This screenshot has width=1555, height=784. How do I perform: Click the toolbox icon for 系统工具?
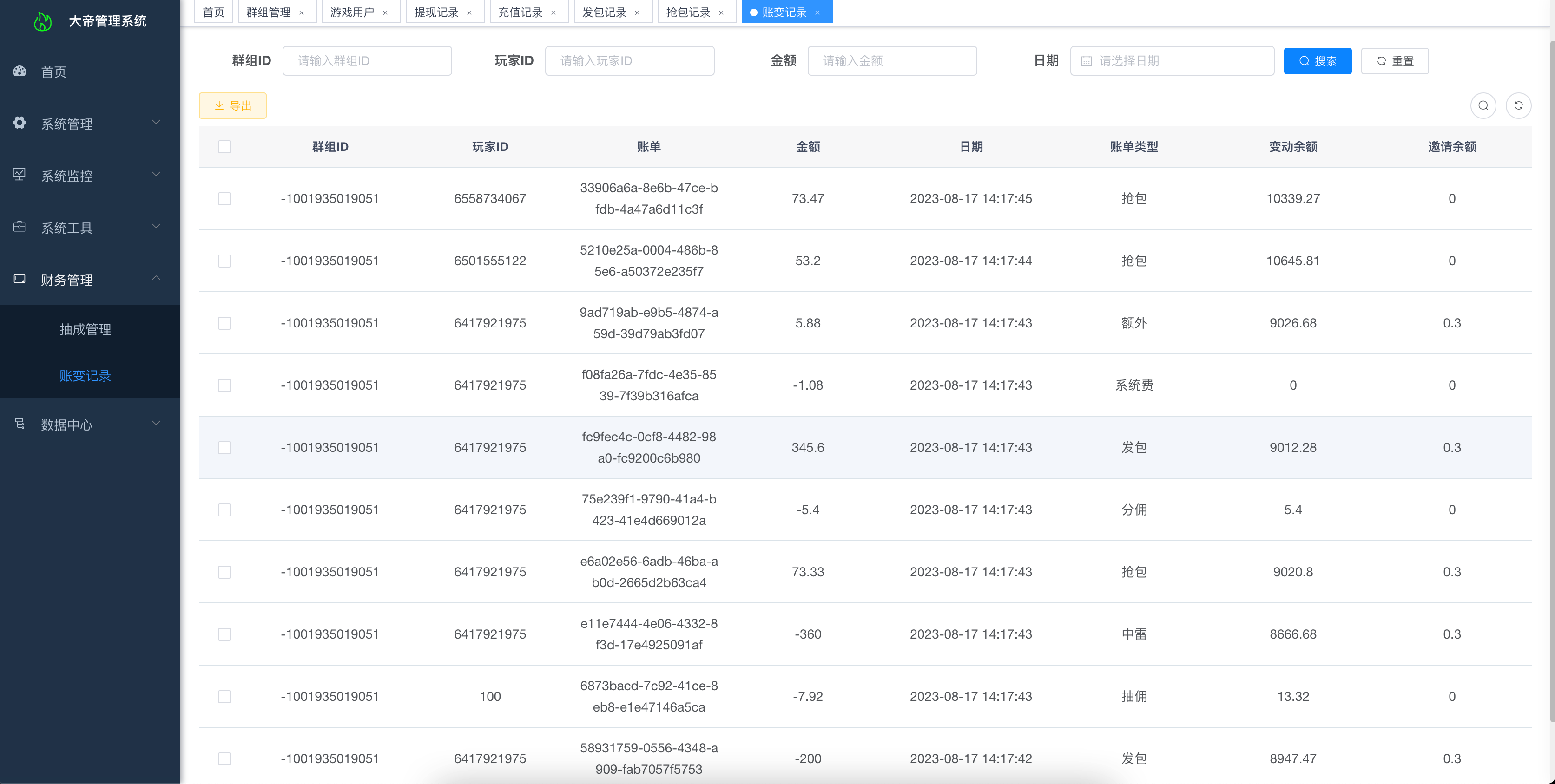click(20, 228)
